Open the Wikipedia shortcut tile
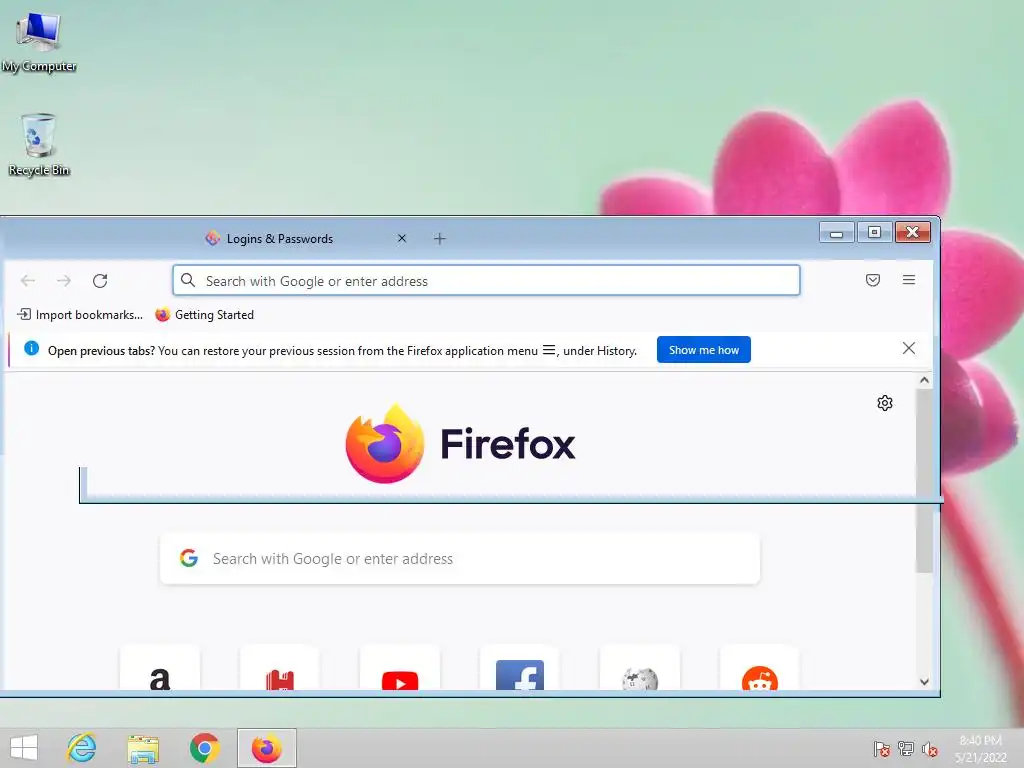Image resolution: width=1024 pixels, height=768 pixels. [640, 669]
